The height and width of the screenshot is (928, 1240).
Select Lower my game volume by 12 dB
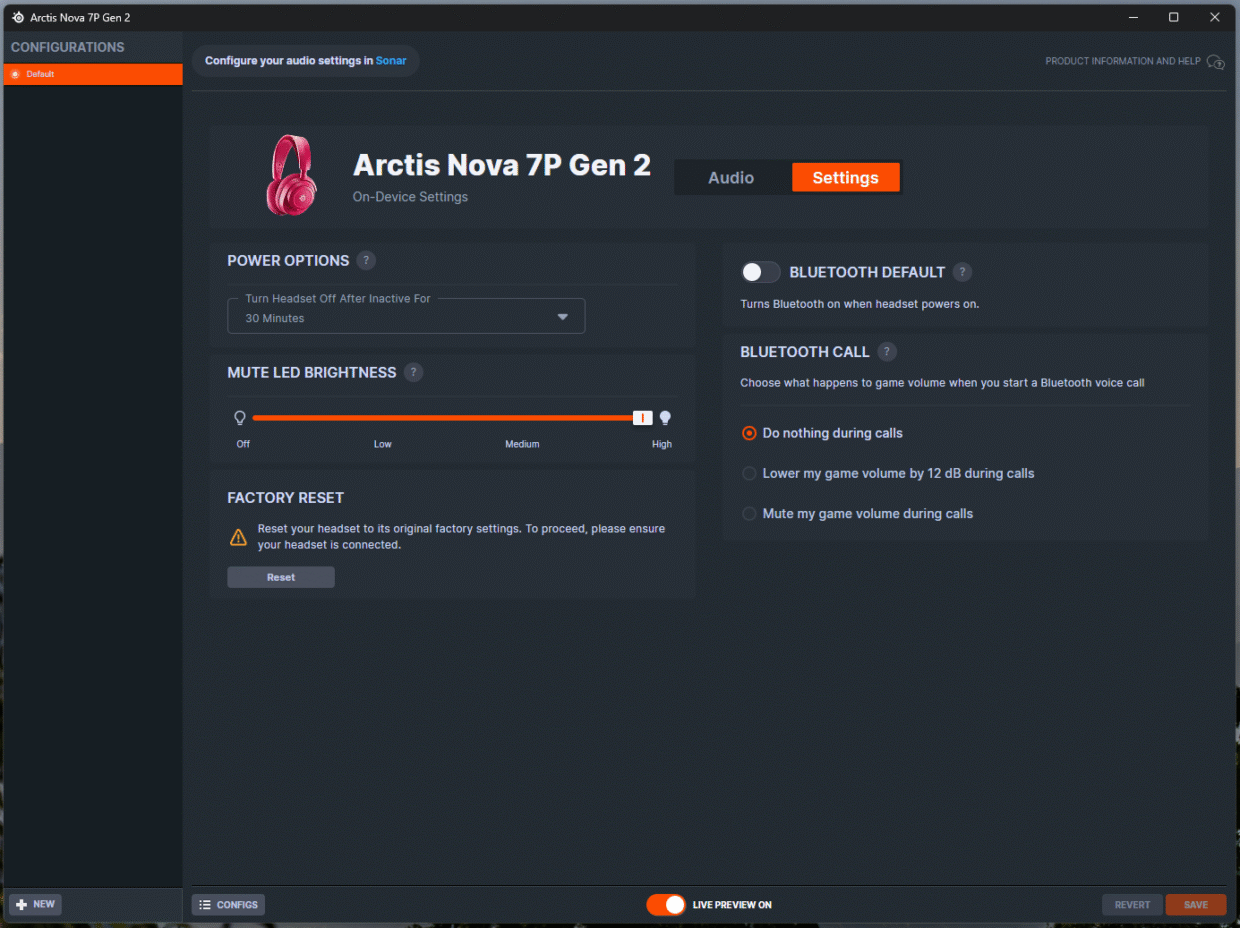click(x=888, y=473)
